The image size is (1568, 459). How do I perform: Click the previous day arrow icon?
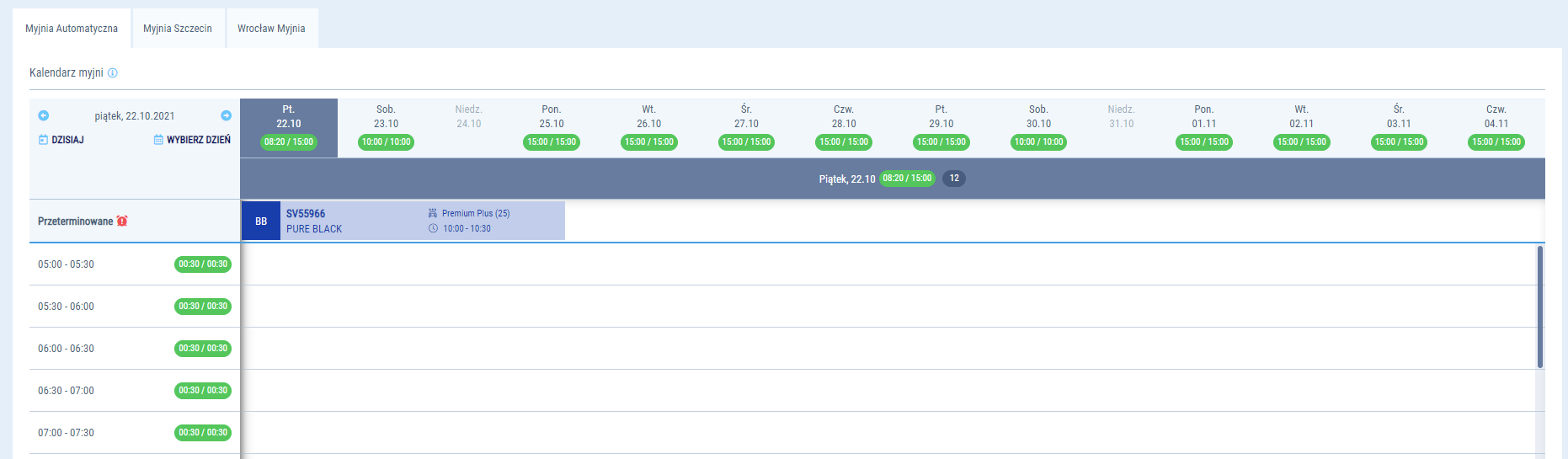pyautogui.click(x=44, y=115)
